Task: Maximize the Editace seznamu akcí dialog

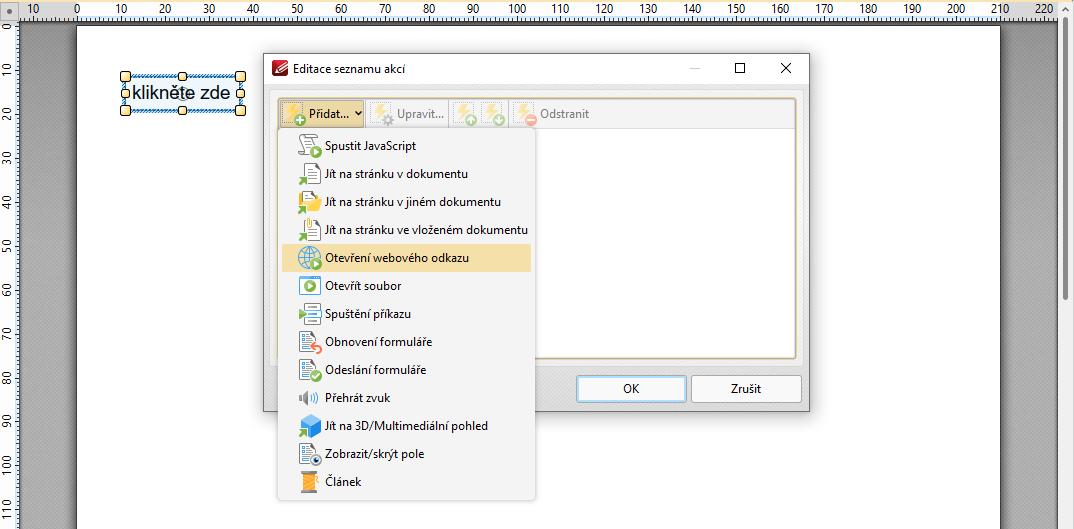Action: point(740,68)
